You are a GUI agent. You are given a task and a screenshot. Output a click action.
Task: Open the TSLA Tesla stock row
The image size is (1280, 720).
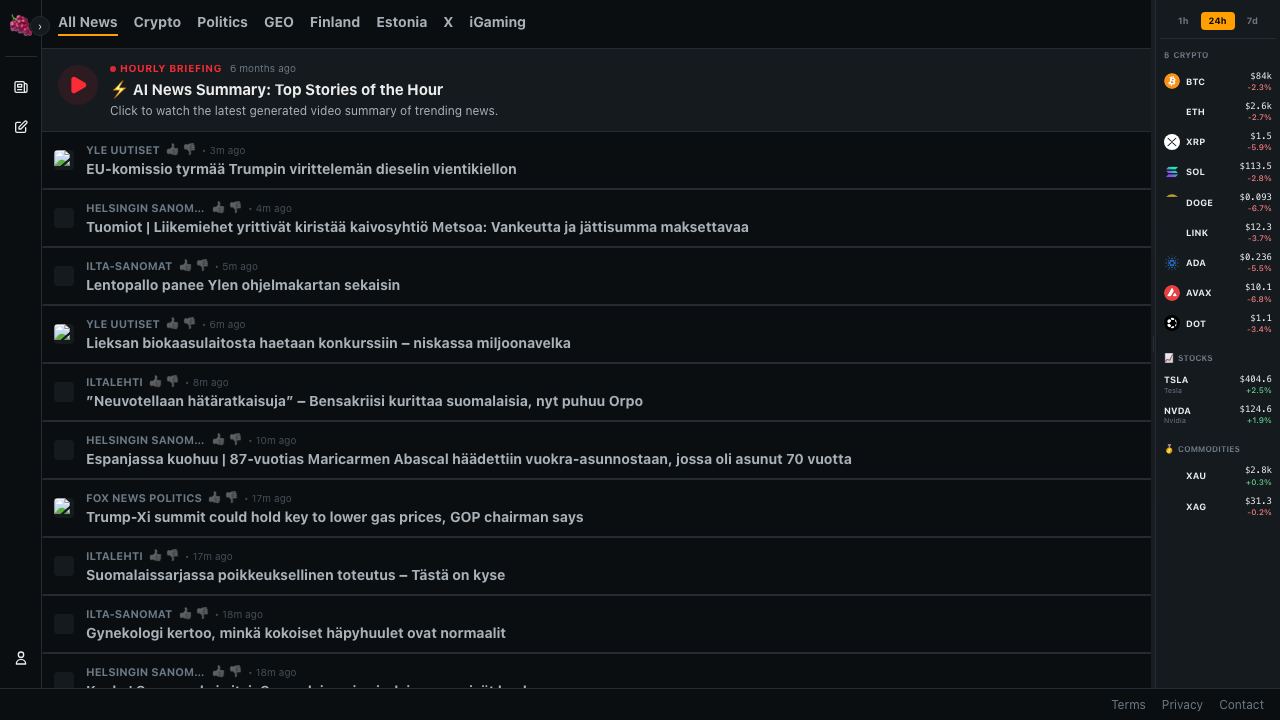click(x=1218, y=384)
